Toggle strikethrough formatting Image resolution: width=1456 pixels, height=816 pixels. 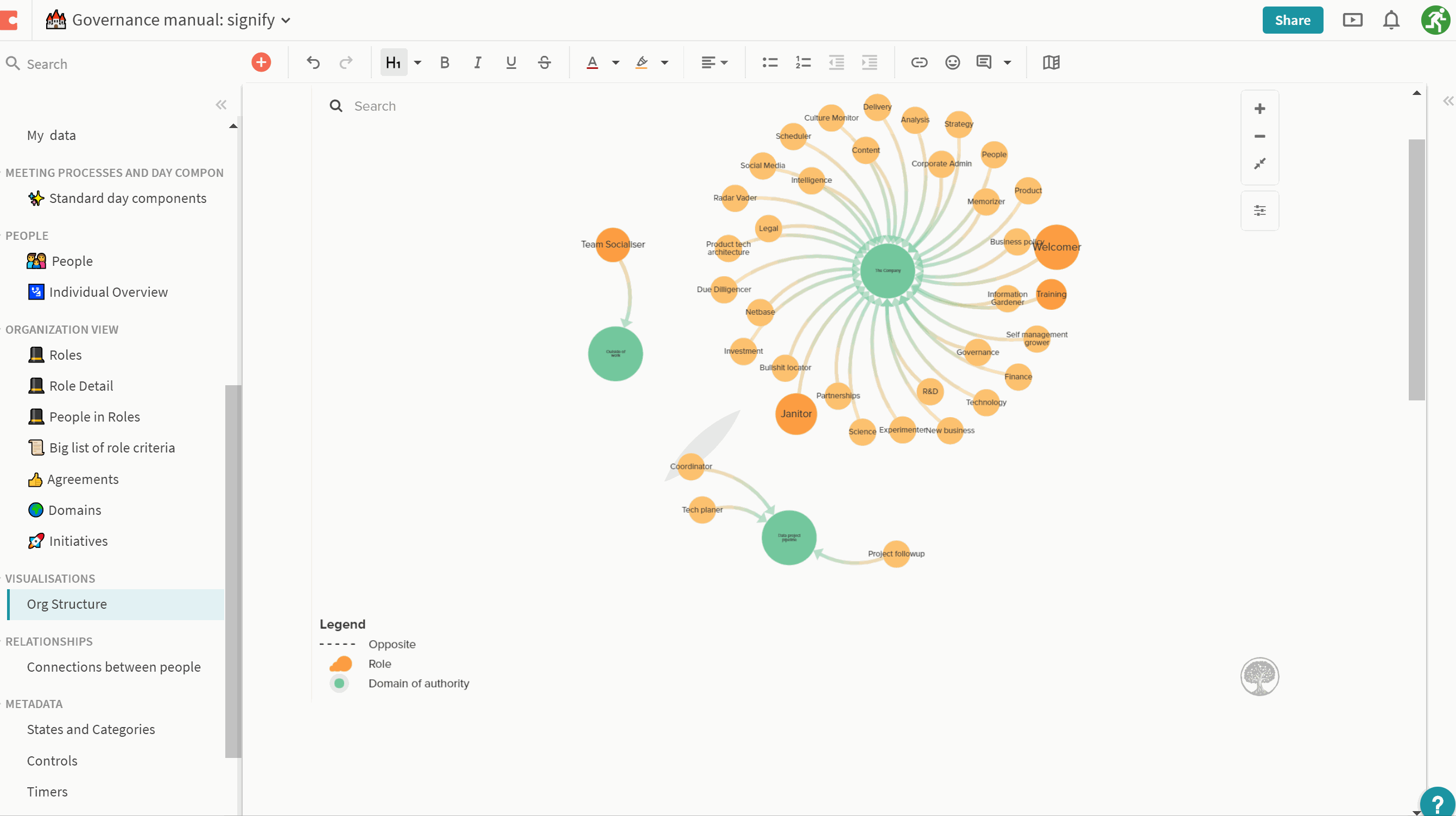pos(545,62)
